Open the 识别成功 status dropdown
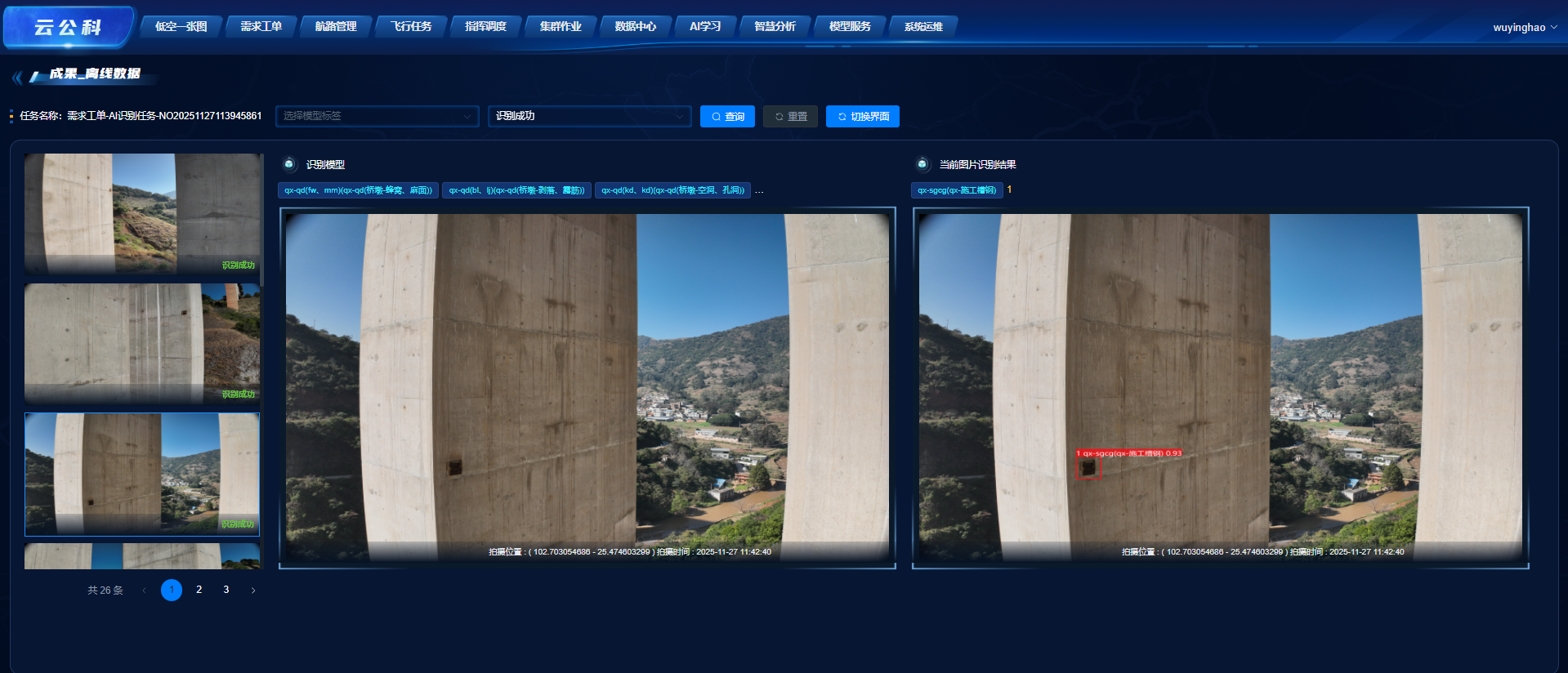The width and height of the screenshot is (1568, 673). click(x=590, y=116)
